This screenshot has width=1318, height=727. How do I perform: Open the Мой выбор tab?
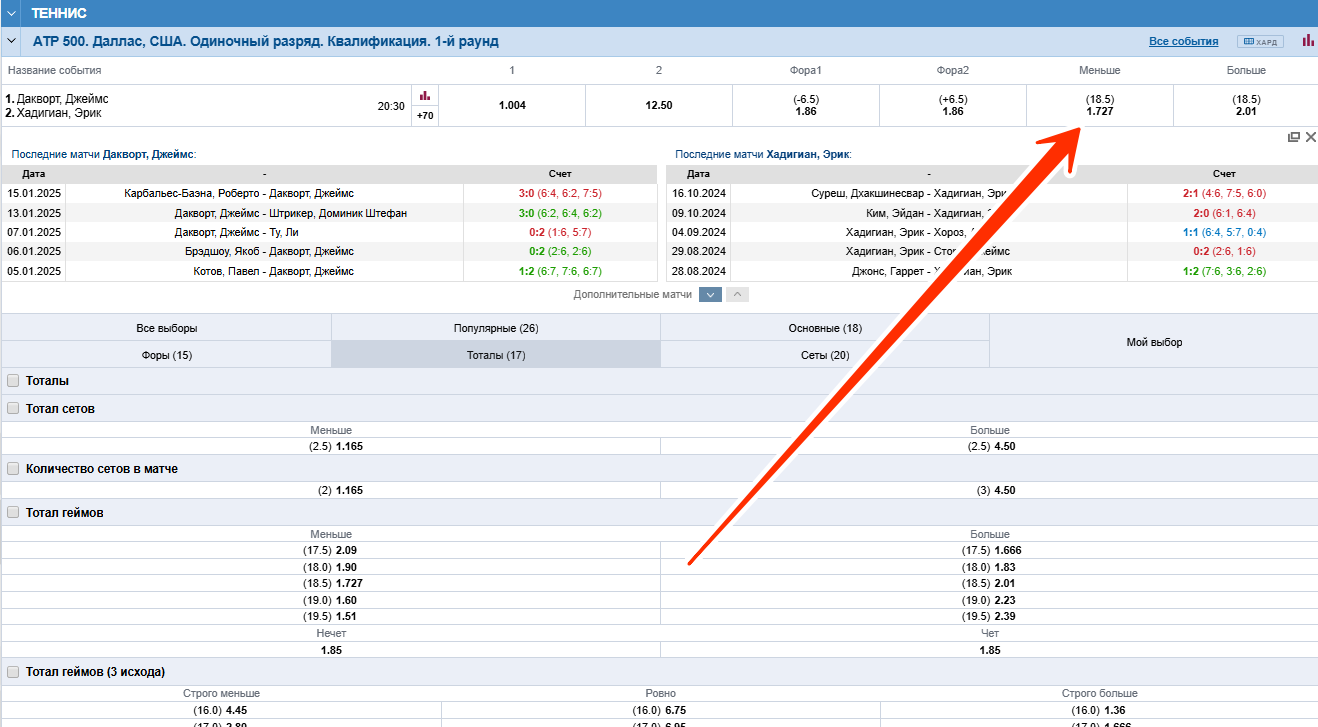tap(1154, 342)
